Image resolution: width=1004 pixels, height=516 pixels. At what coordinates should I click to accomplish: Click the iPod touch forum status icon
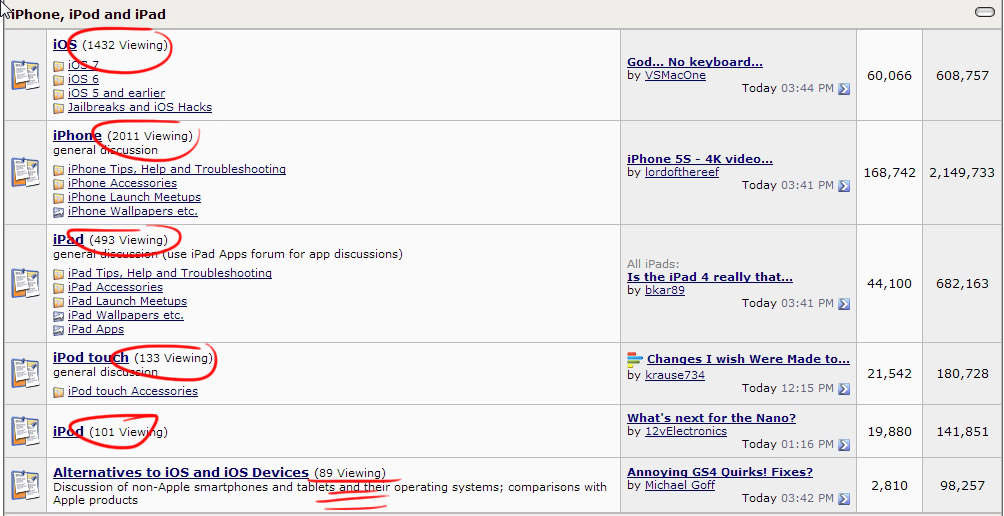pyautogui.click(x=26, y=373)
